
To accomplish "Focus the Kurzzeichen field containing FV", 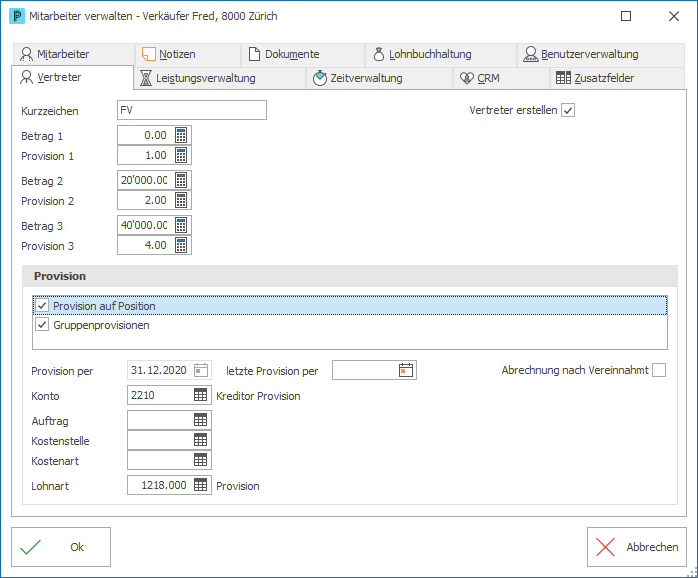I will [192, 110].
